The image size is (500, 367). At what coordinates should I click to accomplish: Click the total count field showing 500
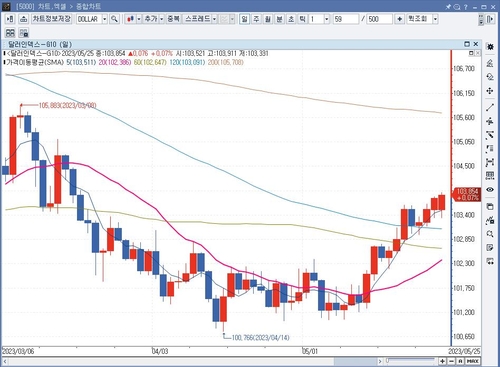379,19
